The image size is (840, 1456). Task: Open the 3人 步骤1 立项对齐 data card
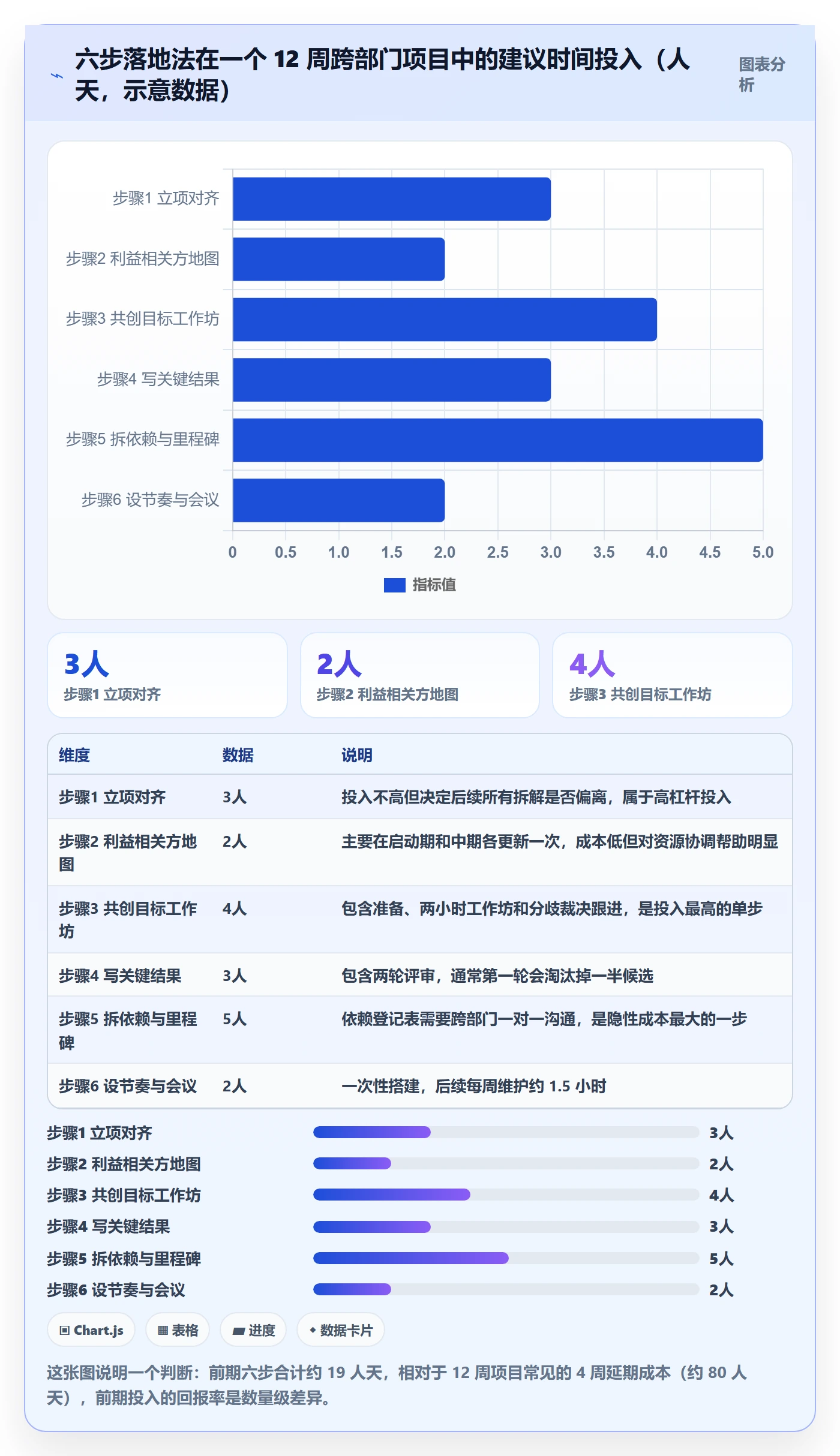click(167, 675)
